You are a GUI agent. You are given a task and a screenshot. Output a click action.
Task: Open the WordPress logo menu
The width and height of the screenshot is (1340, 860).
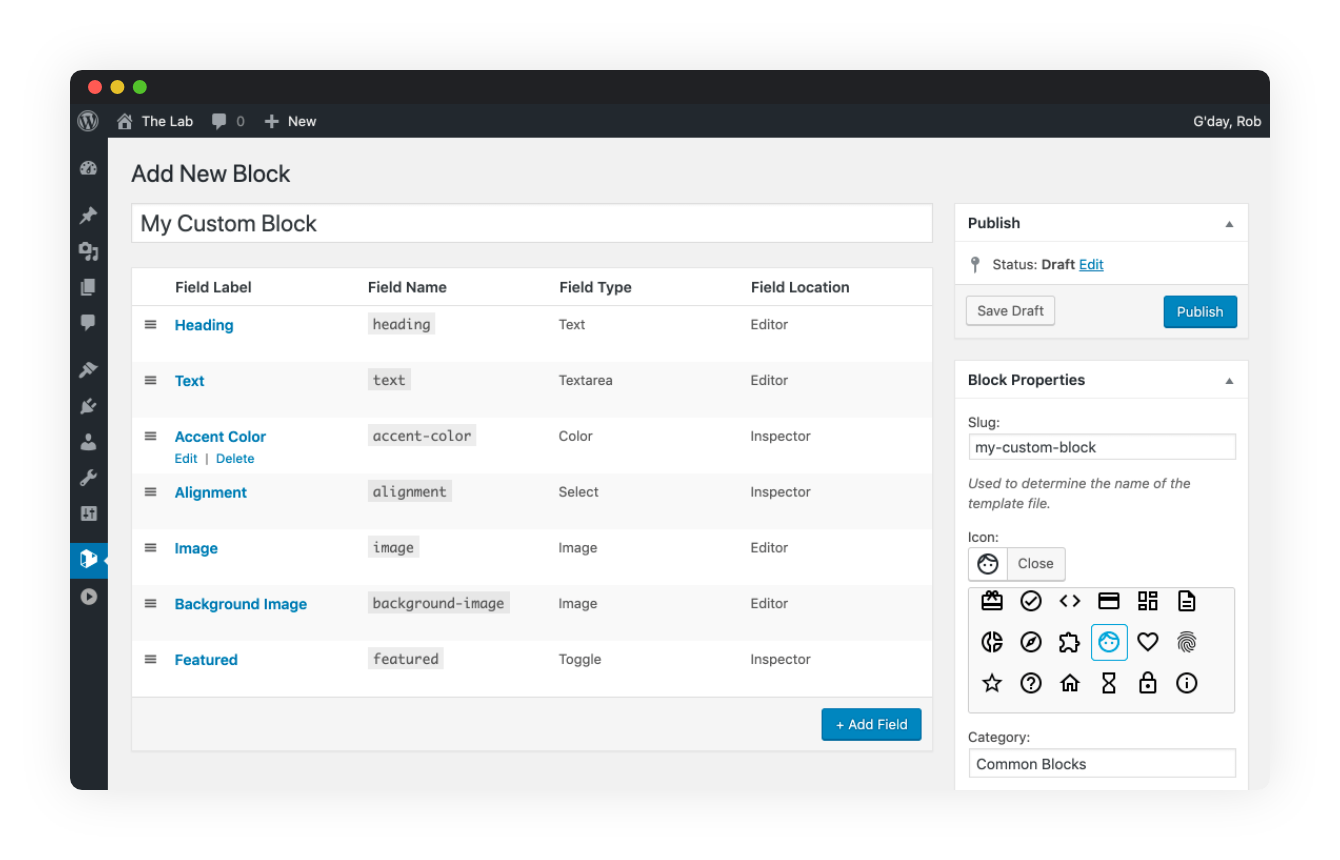click(x=88, y=121)
